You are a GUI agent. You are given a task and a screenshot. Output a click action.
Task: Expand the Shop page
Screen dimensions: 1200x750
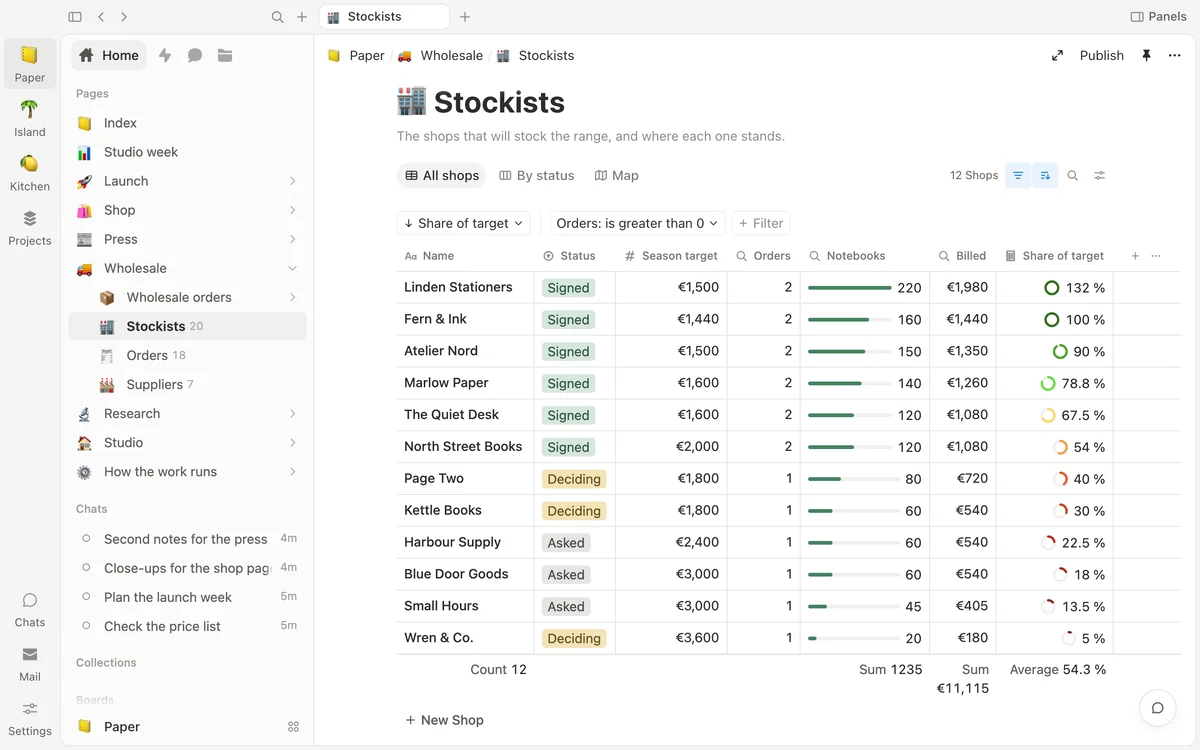coord(292,210)
